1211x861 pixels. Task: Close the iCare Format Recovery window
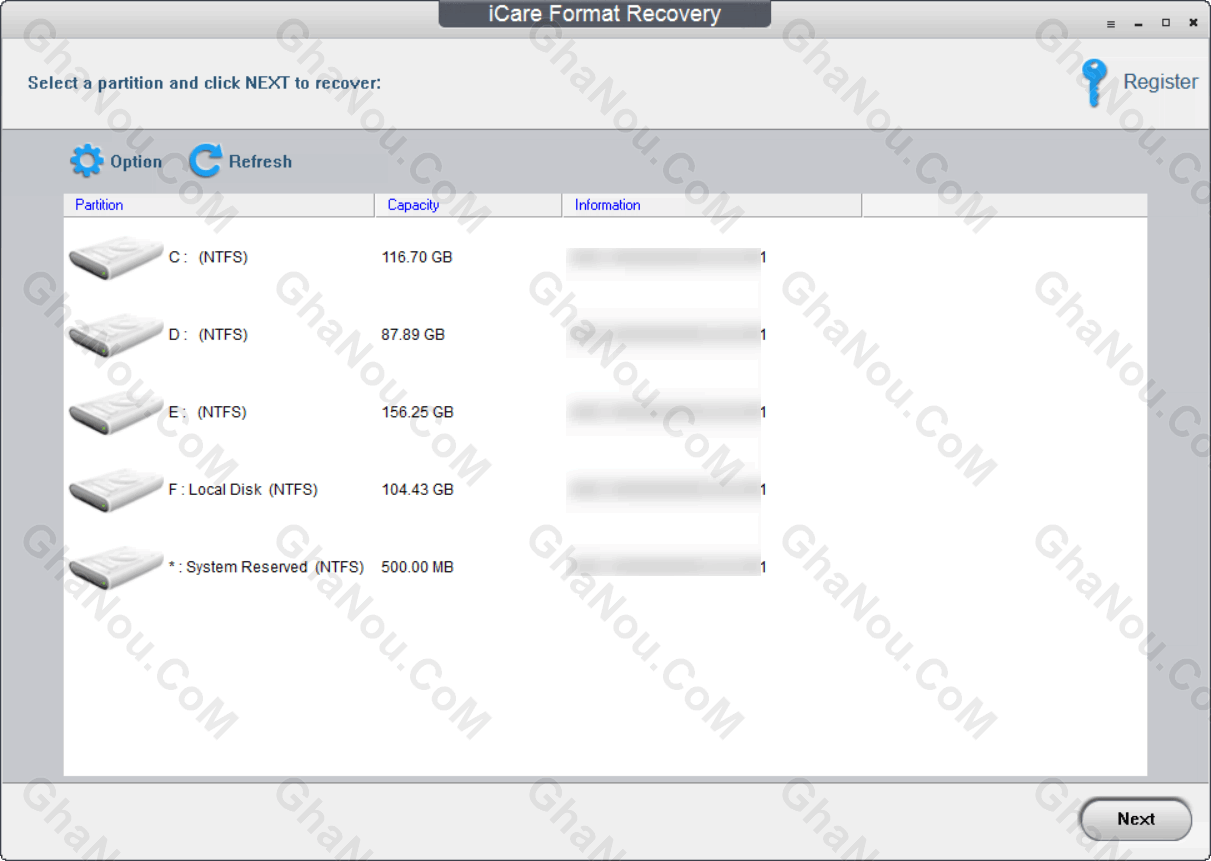[1193, 23]
